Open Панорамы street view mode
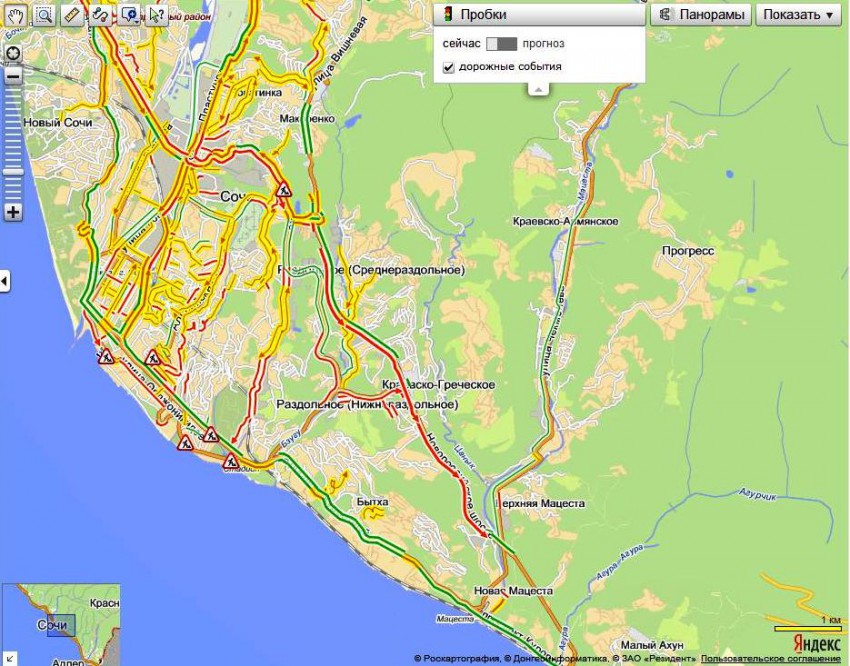 701,15
